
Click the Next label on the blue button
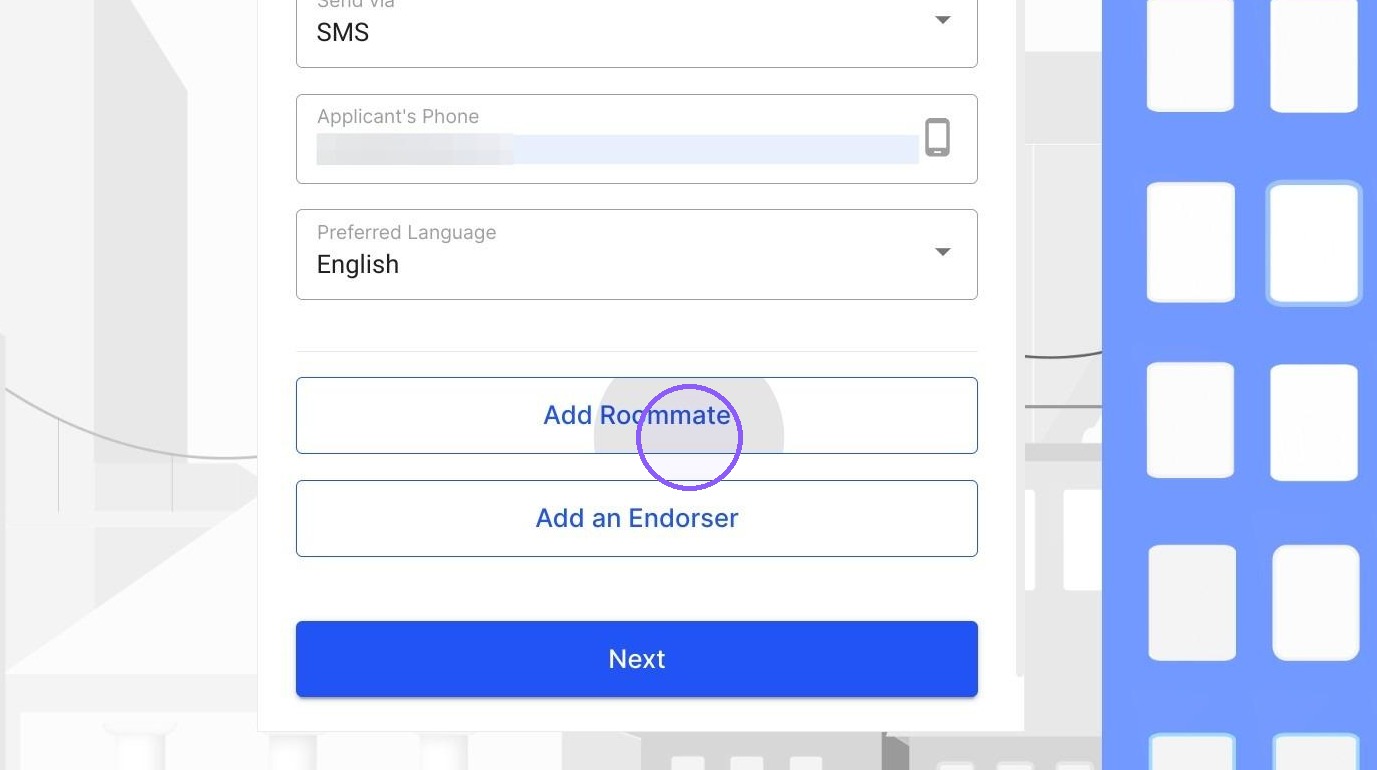[x=637, y=659]
